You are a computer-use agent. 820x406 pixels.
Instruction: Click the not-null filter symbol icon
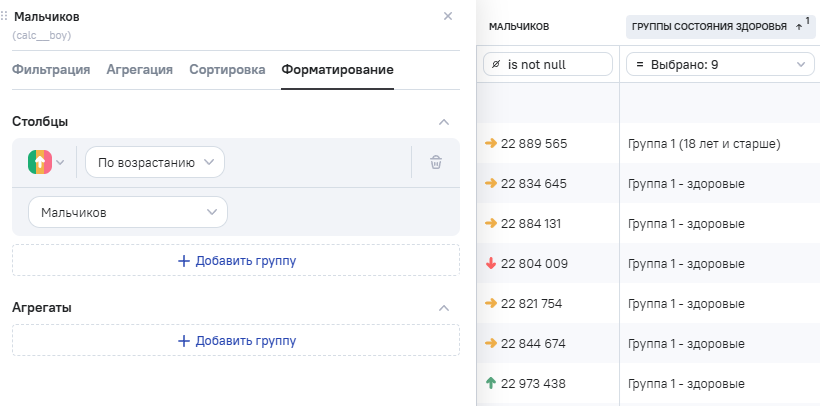coord(496,64)
